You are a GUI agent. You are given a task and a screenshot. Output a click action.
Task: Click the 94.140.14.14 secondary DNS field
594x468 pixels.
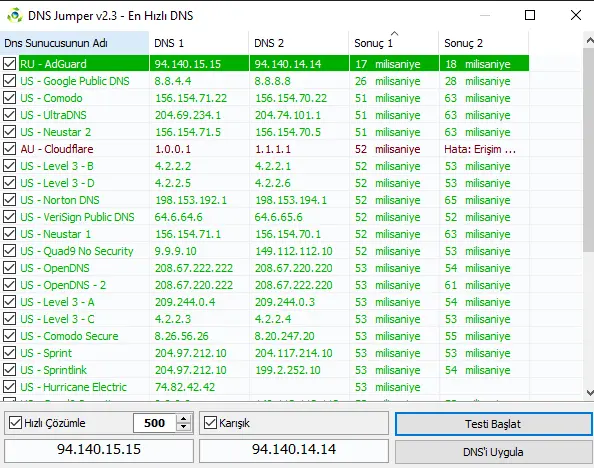click(x=294, y=451)
